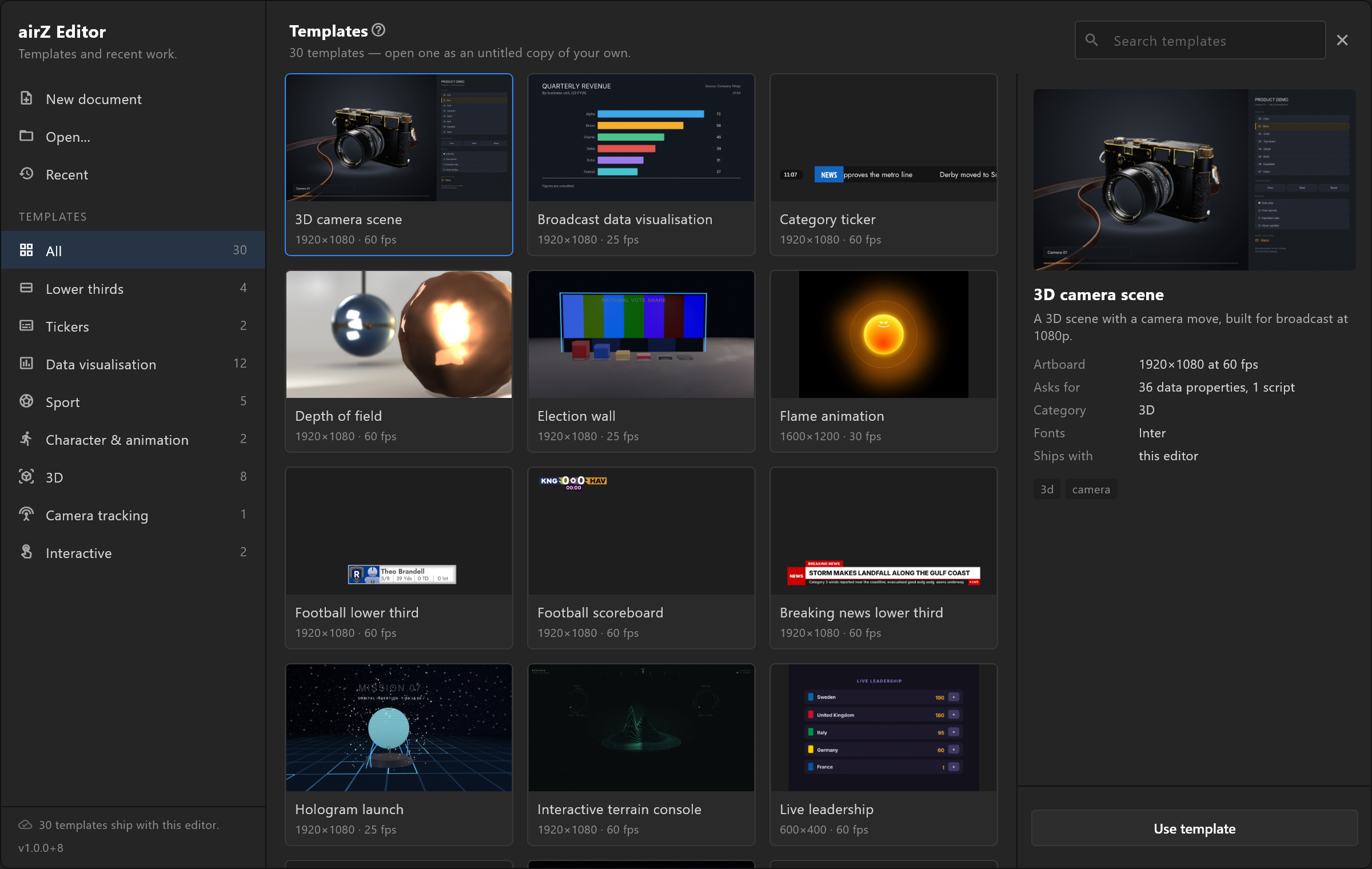Screen dimensions: 1372x869
Task: Click the Interactive touch icon
Action: coord(26,552)
